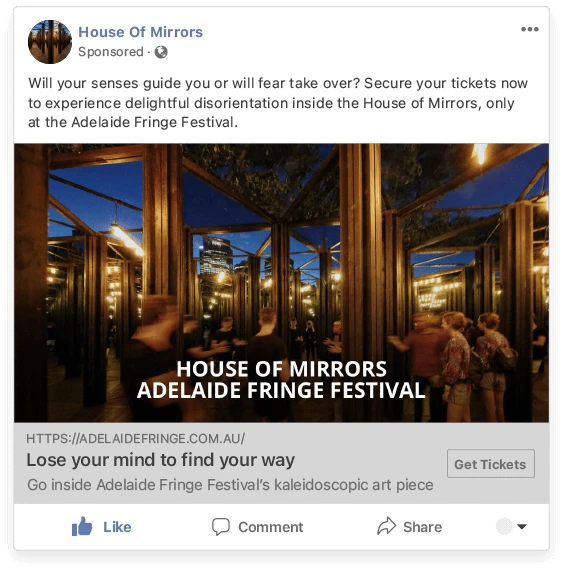Click the ad body text about senses

[278, 103]
